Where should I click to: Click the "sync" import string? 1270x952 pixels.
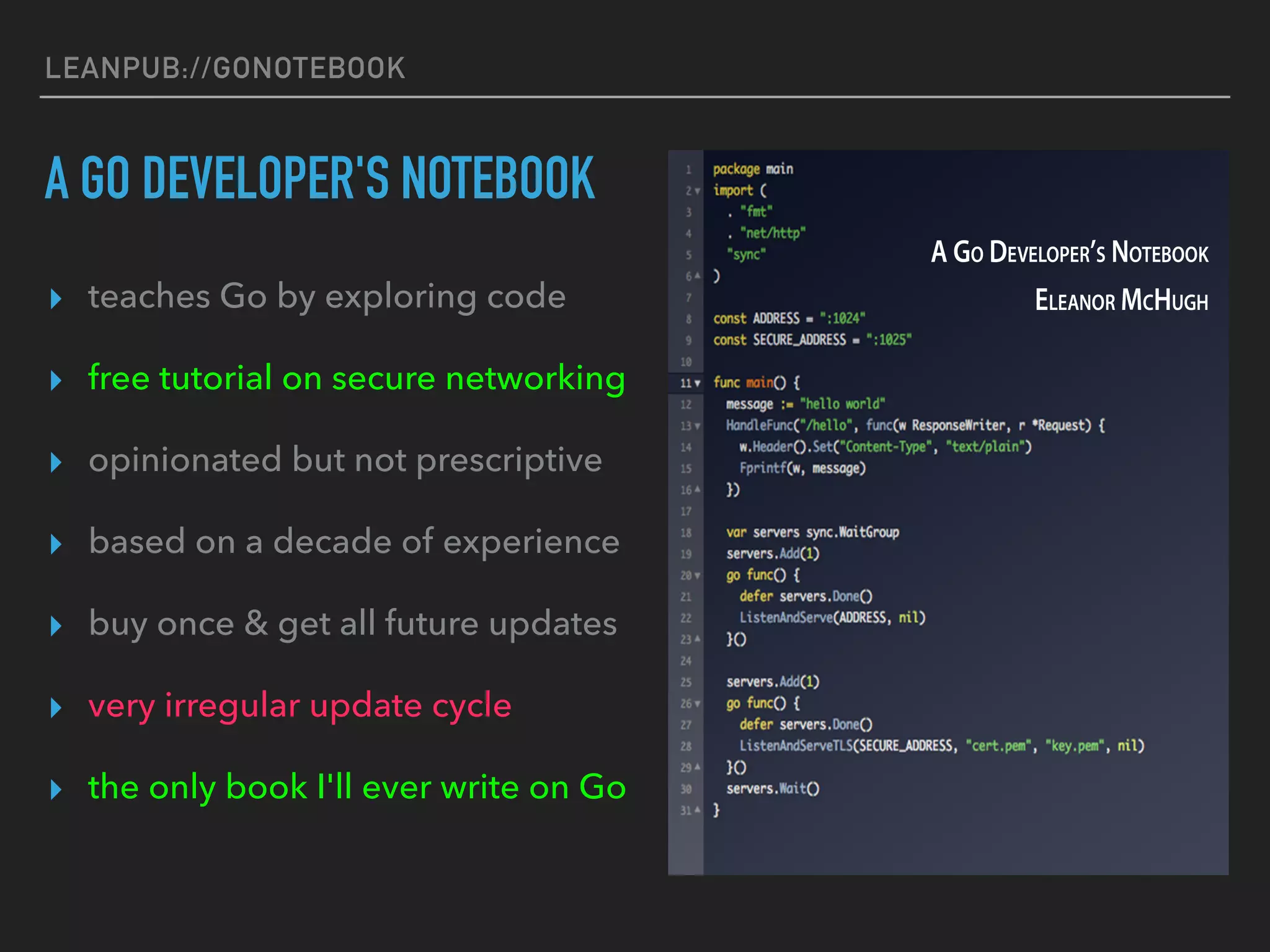tap(746, 254)
